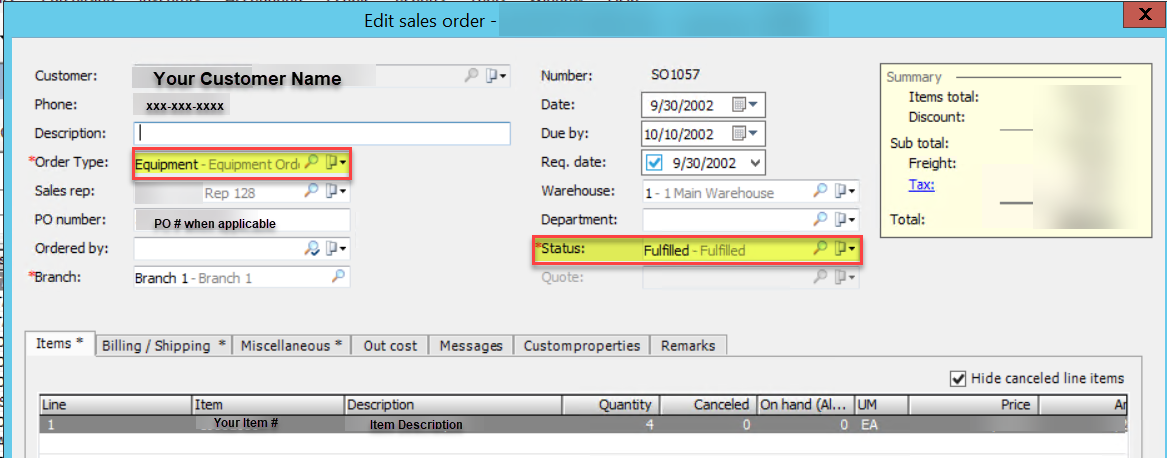Click the Quote field magnifier icon
The width and height of the screenshot is (1167, 458).
(820, 277)
